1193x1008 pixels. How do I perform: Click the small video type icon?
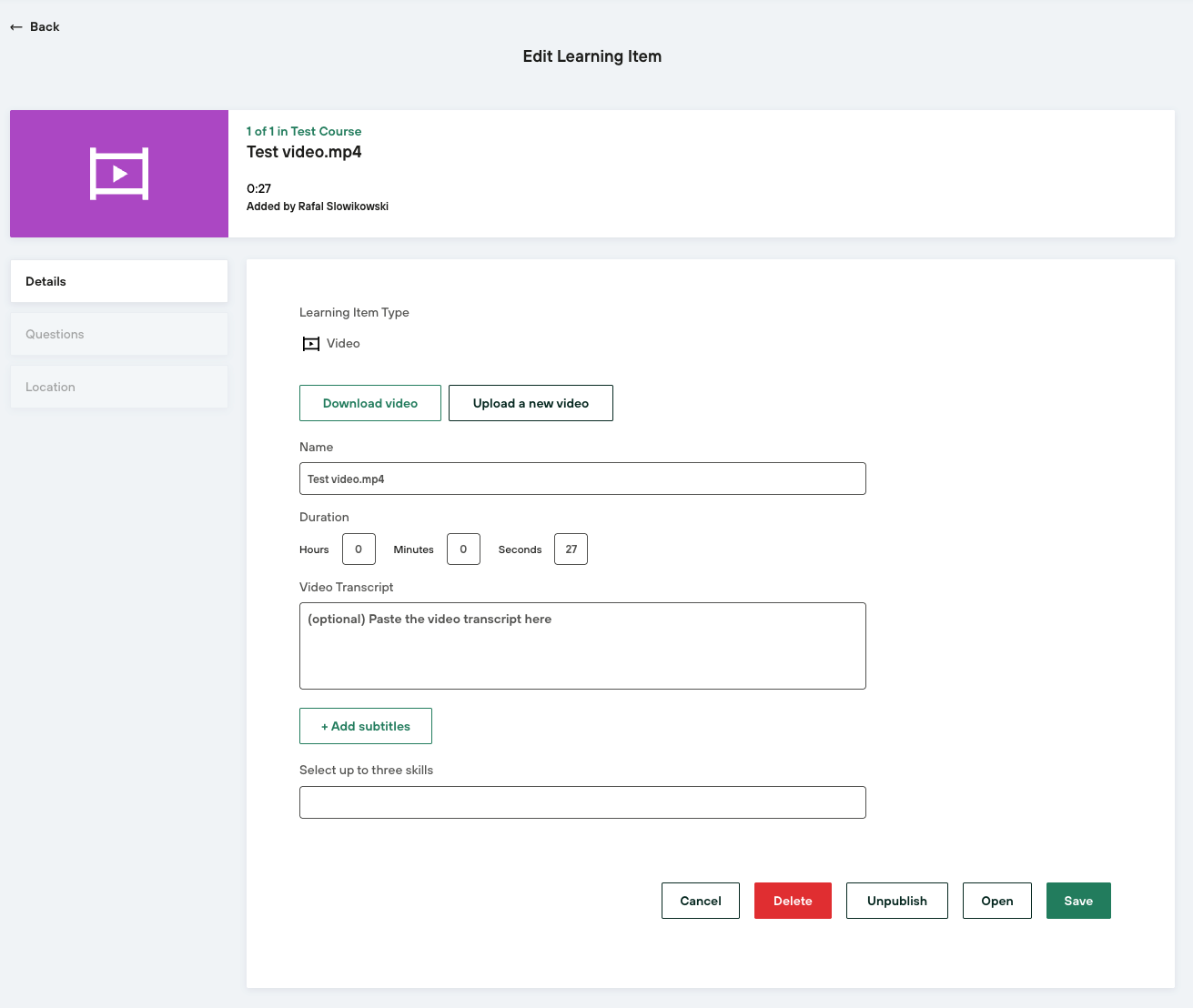click(x=311, y=344)
